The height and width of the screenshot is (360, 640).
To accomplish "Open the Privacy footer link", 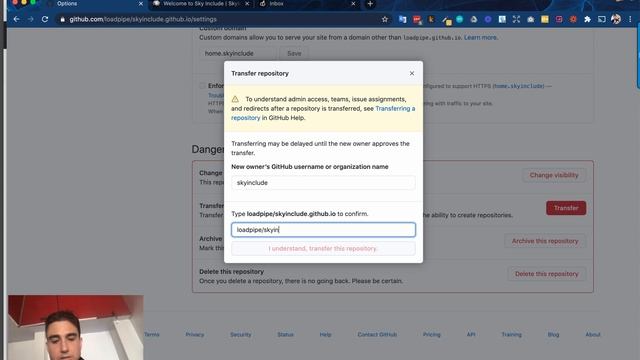I will (195, 334).
